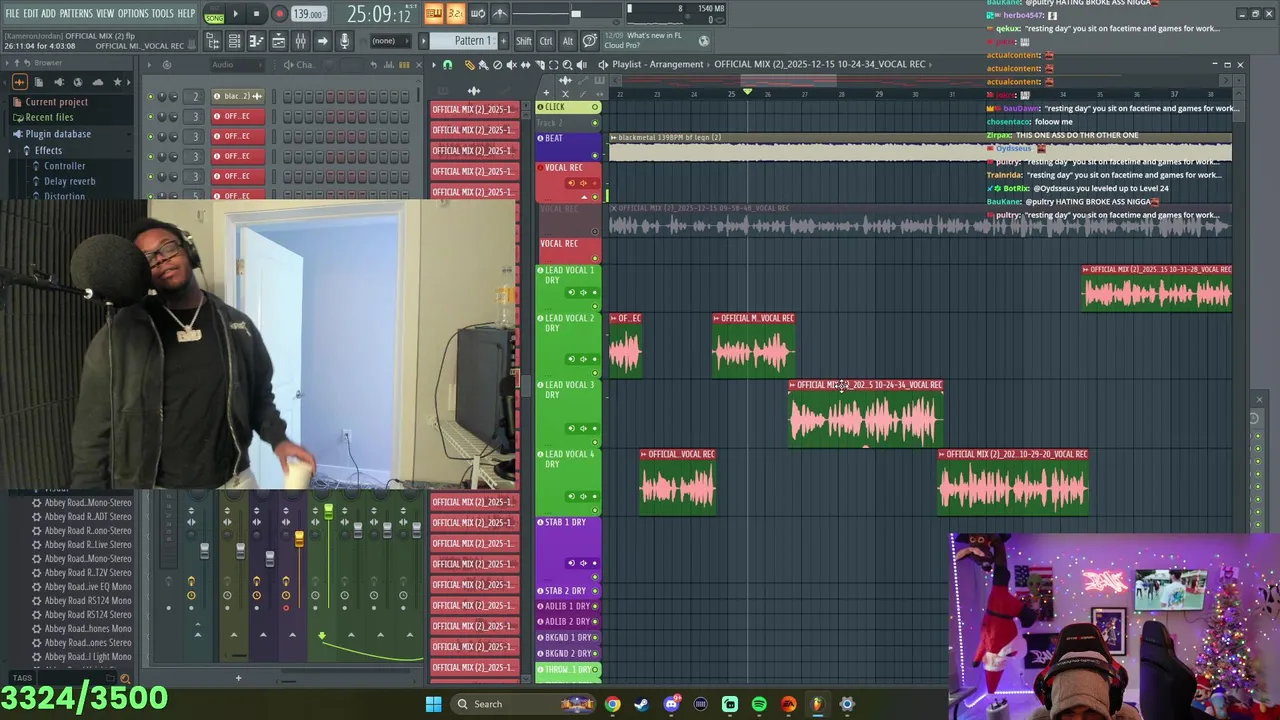Click the globe icon beside news panel
The width and height of the screenshot is (1280, 720).
704,41
